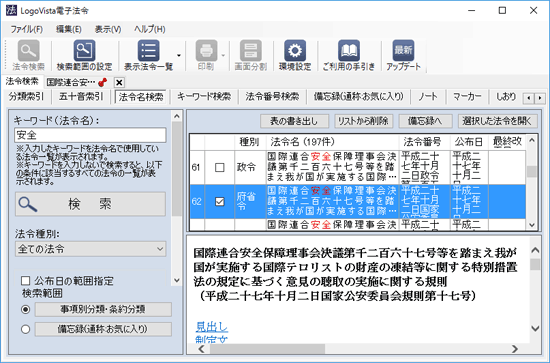Select the 法令番号検索 tab
The height and width of the screenshot is (363, 550).
coord(272,96)
